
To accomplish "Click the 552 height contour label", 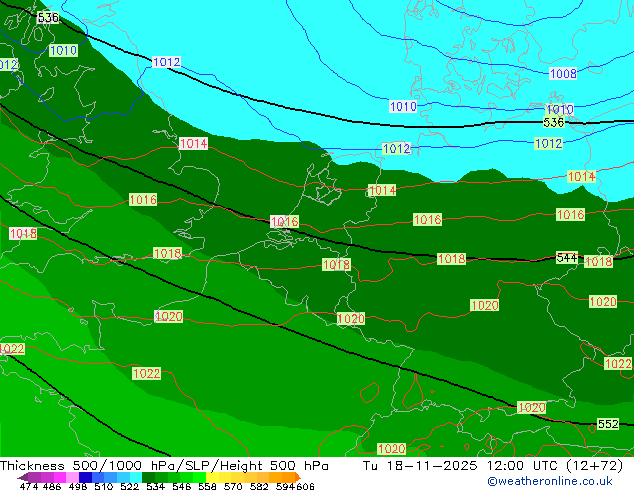I will pyautogui.click(x=608, y=424).
